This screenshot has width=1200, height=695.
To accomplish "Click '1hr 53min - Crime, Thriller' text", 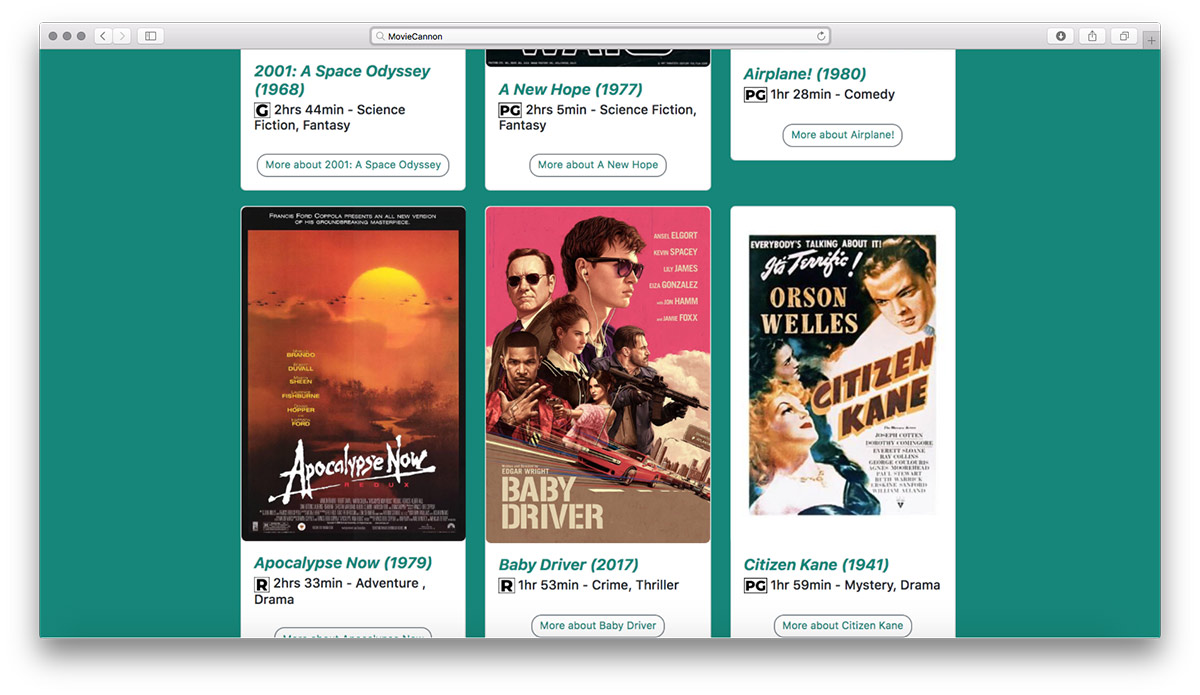I will click(x=598, y=585).
